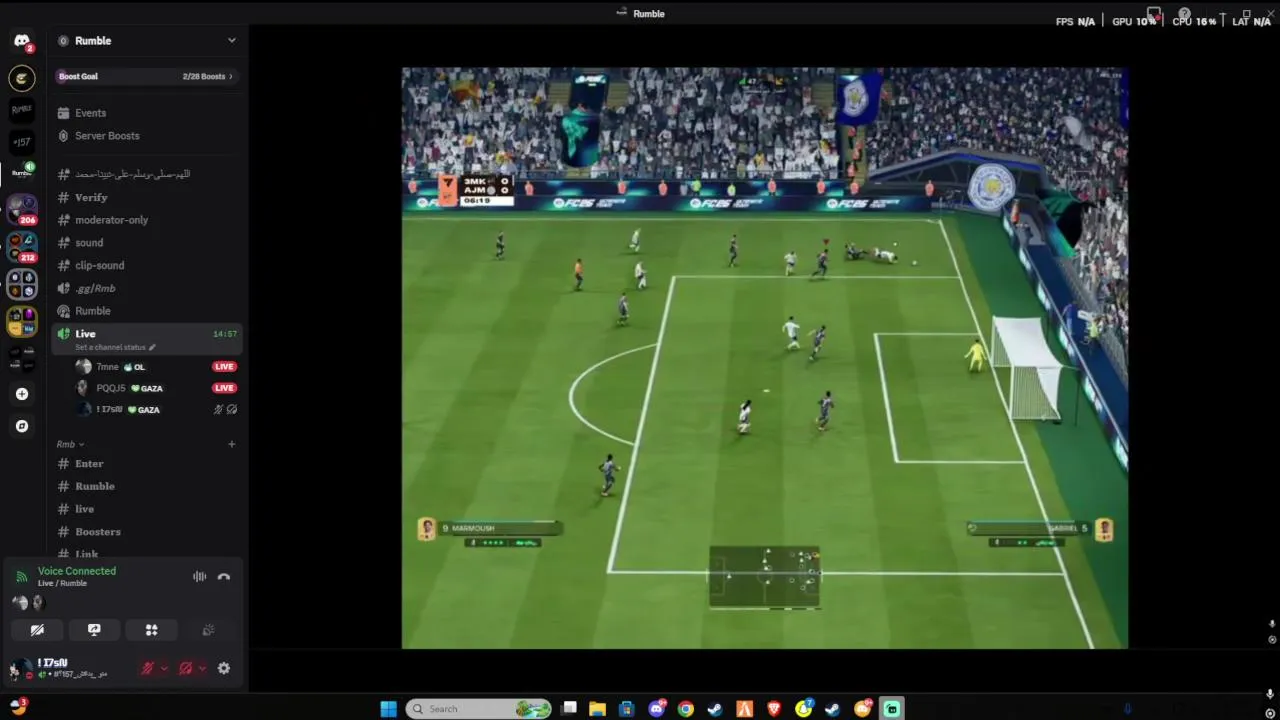This screenshot has width=1280, height=720.
Task: Open Microsoft Store from taskbar
Action: pos(626,709)
